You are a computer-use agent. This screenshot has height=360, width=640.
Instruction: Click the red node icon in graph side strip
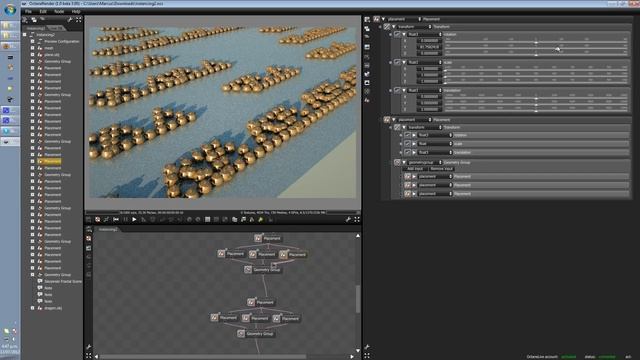coord(89,239)
